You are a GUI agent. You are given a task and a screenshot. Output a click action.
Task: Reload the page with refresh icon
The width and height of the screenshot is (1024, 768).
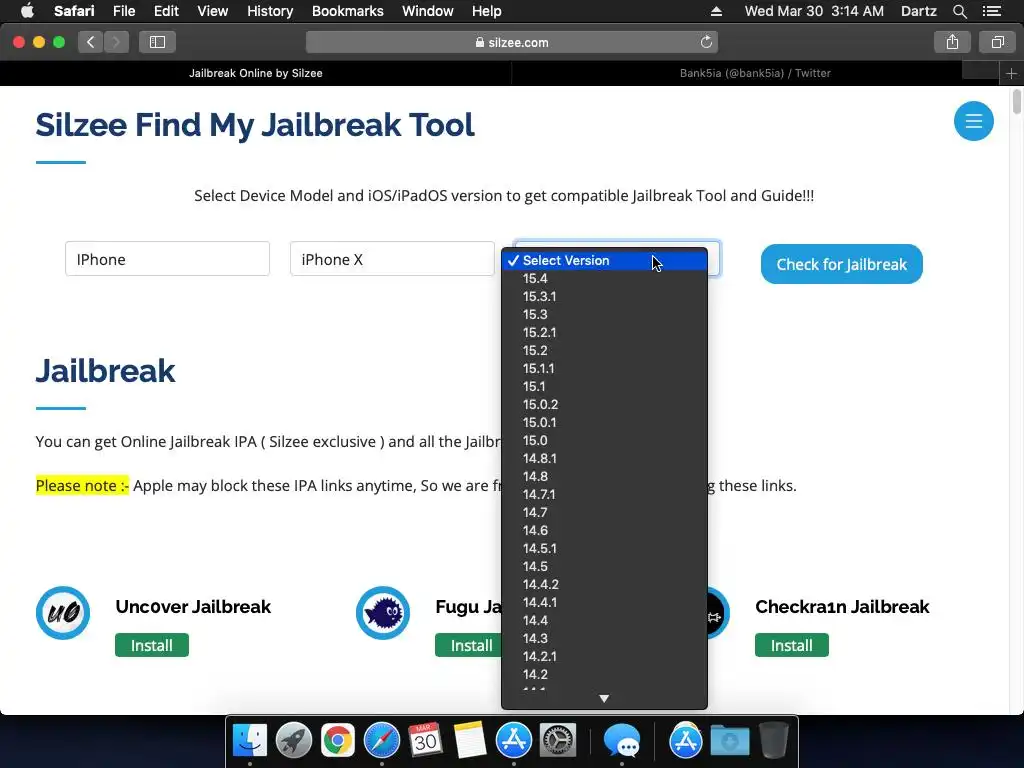[706, 42]
